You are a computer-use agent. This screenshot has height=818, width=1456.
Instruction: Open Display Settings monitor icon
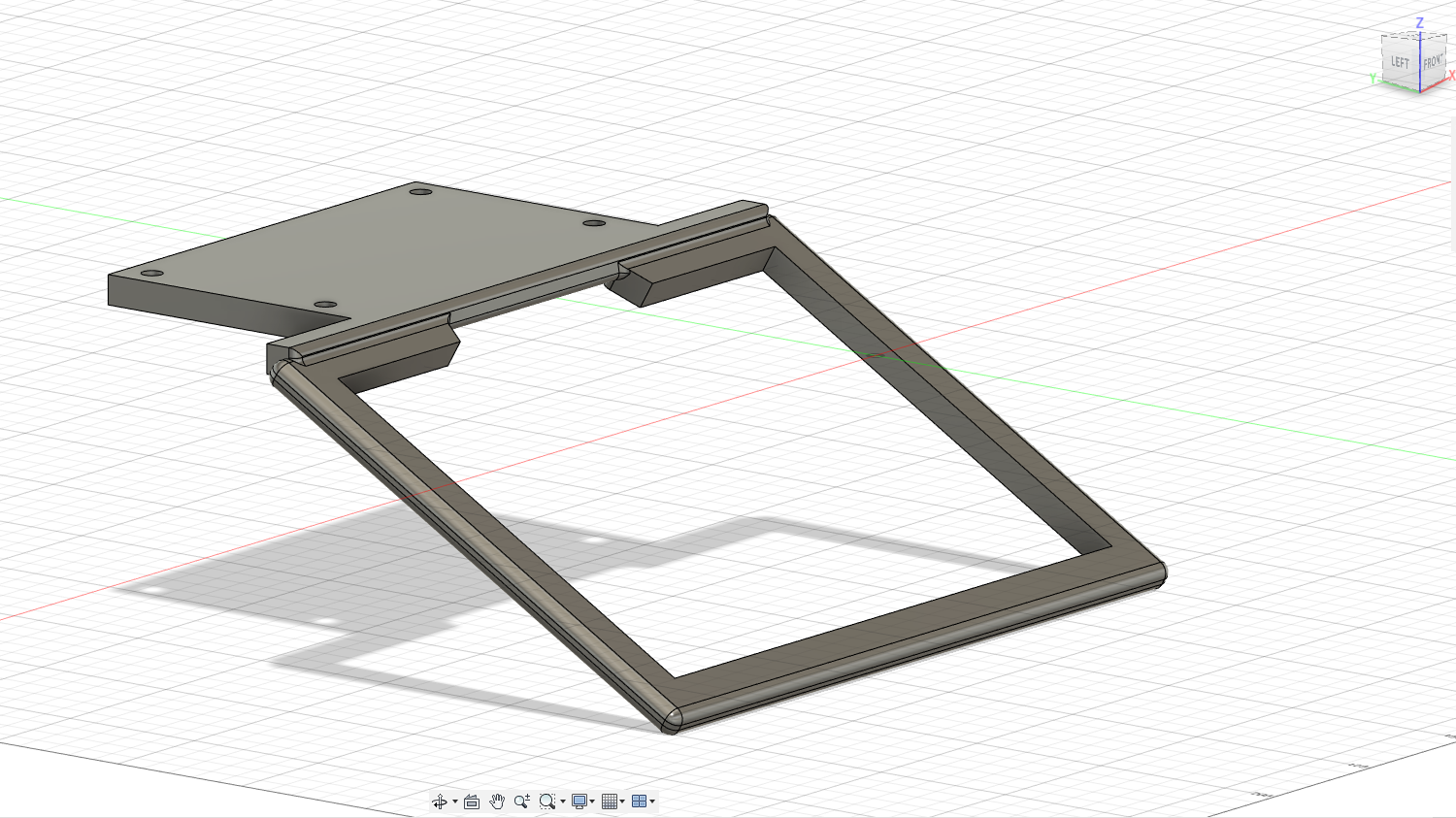579,802
